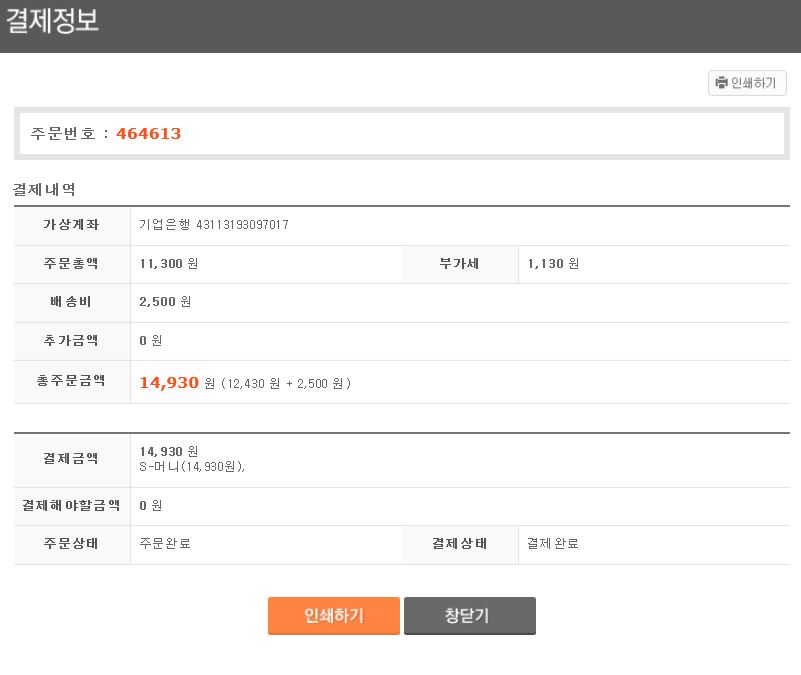Click the 주문총액 row label
This screenshot has height=675, width=801.
[x=71, y=264]
